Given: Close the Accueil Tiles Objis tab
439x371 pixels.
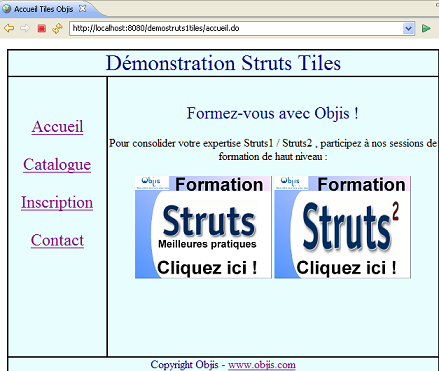Looking at the screenshot, I should (x=82, y=9).
